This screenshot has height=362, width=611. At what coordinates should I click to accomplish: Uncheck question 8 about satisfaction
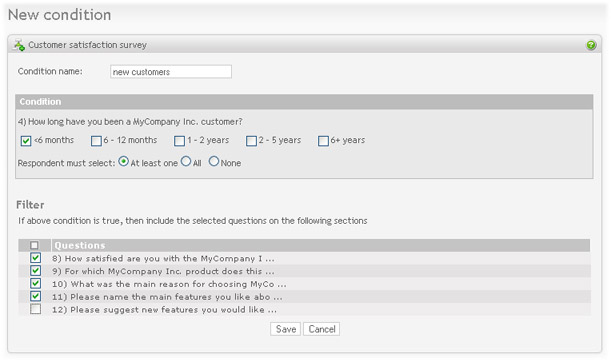pos(35,258)
